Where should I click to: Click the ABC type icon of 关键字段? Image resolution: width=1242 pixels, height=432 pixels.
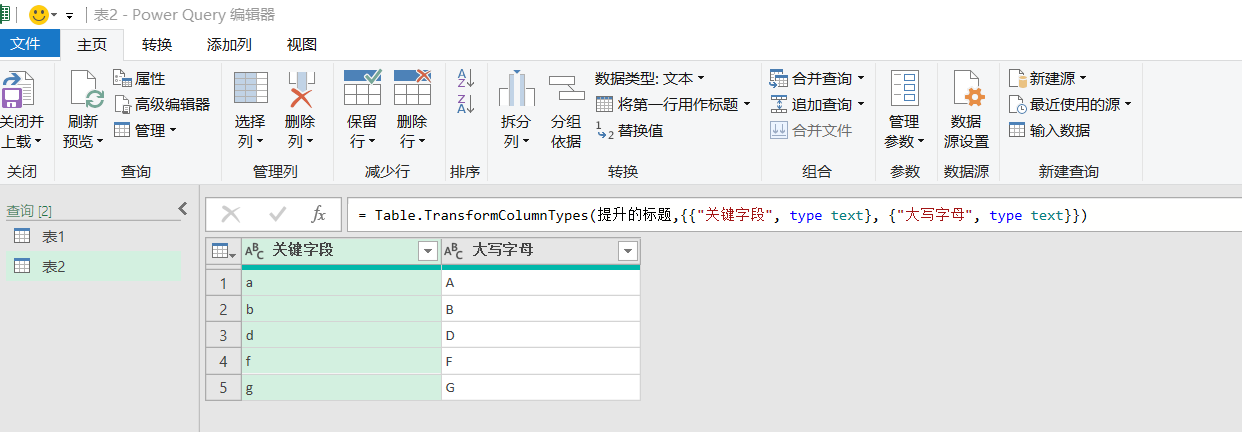255,251
